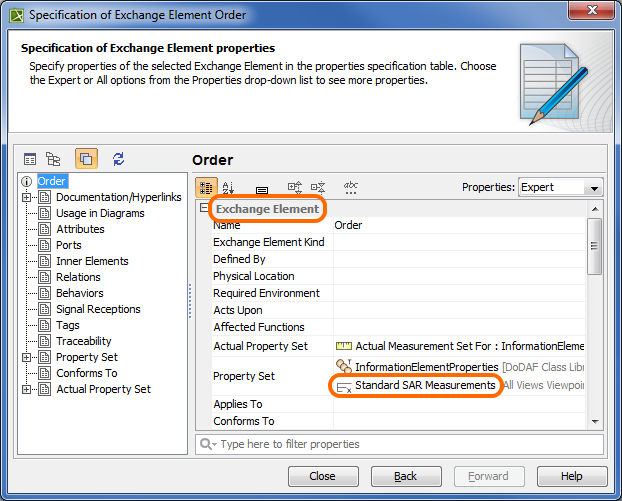Toggle the highlighted windows mode icon

pos(86,159)
